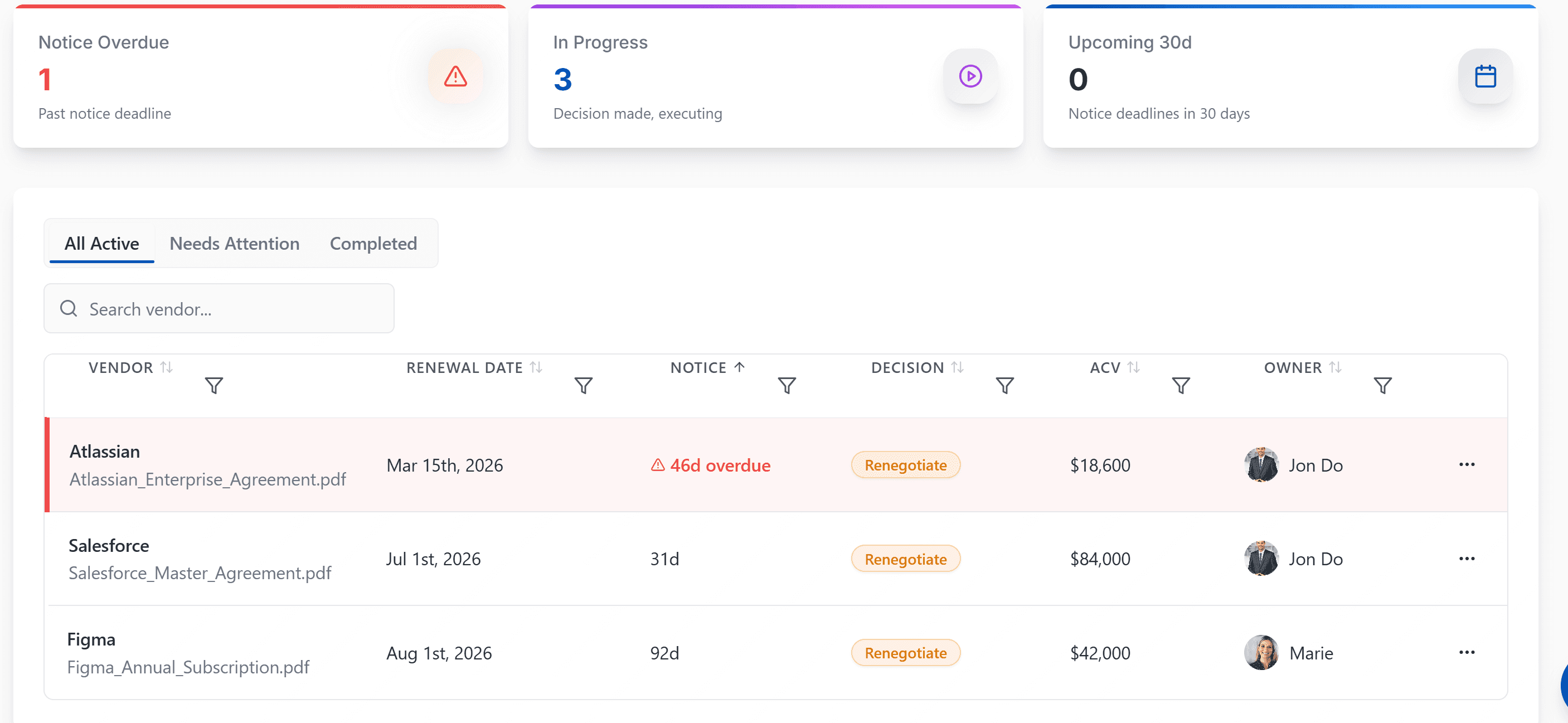Open the Salesforce row three-dot menu
The width and height of the screenshot is (1568, 723).
[x=1467, y=559]
